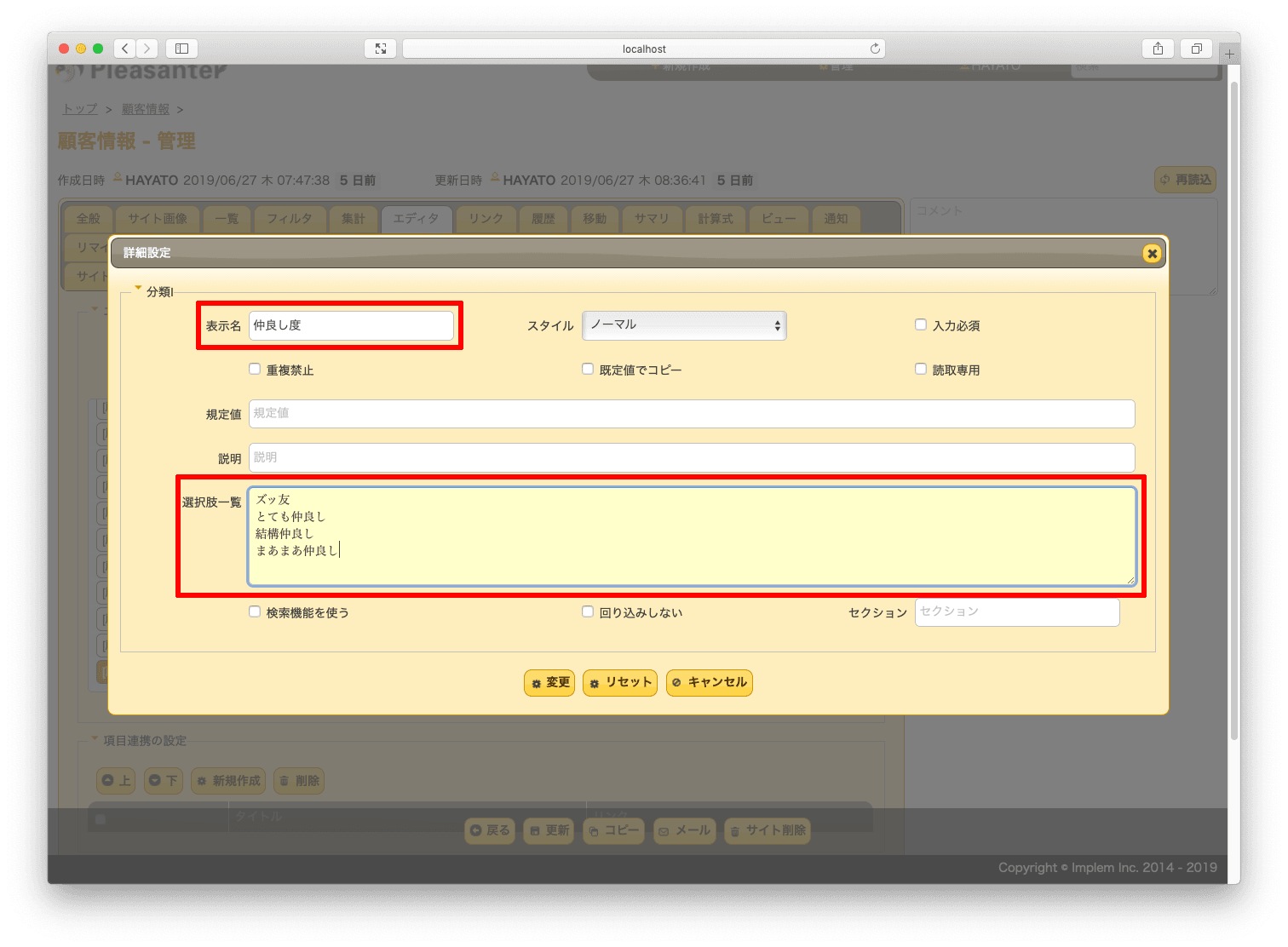
Task: Check 検索機能を使う
Action: (255, 611)
